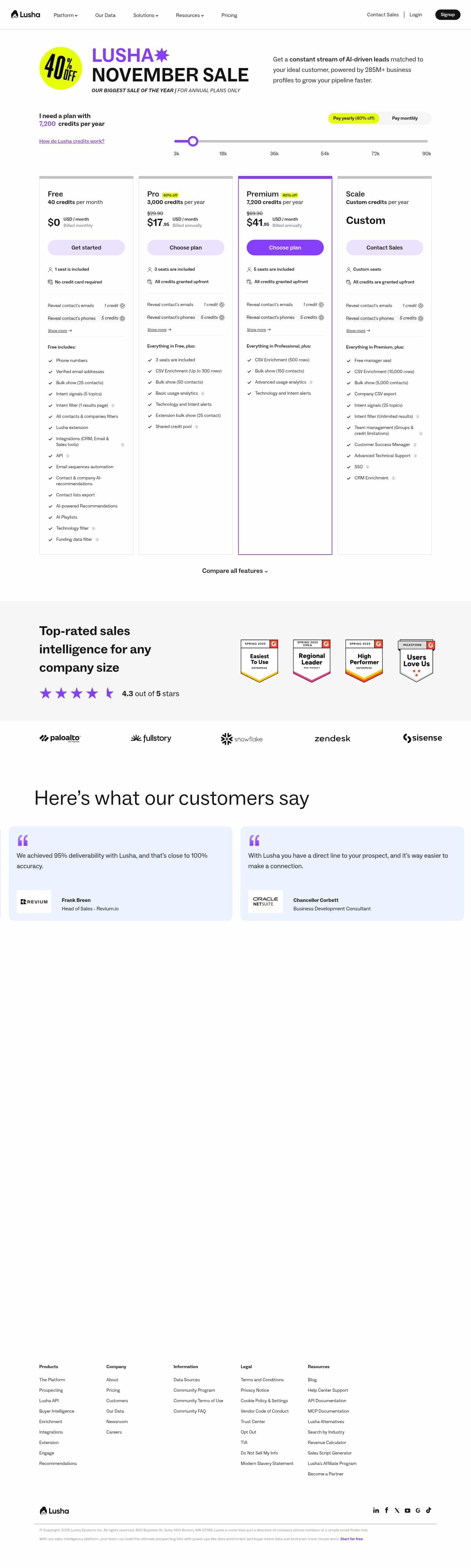
Task: Visit Lusha's YouTube channel icon
Action: coord(408,1510)
